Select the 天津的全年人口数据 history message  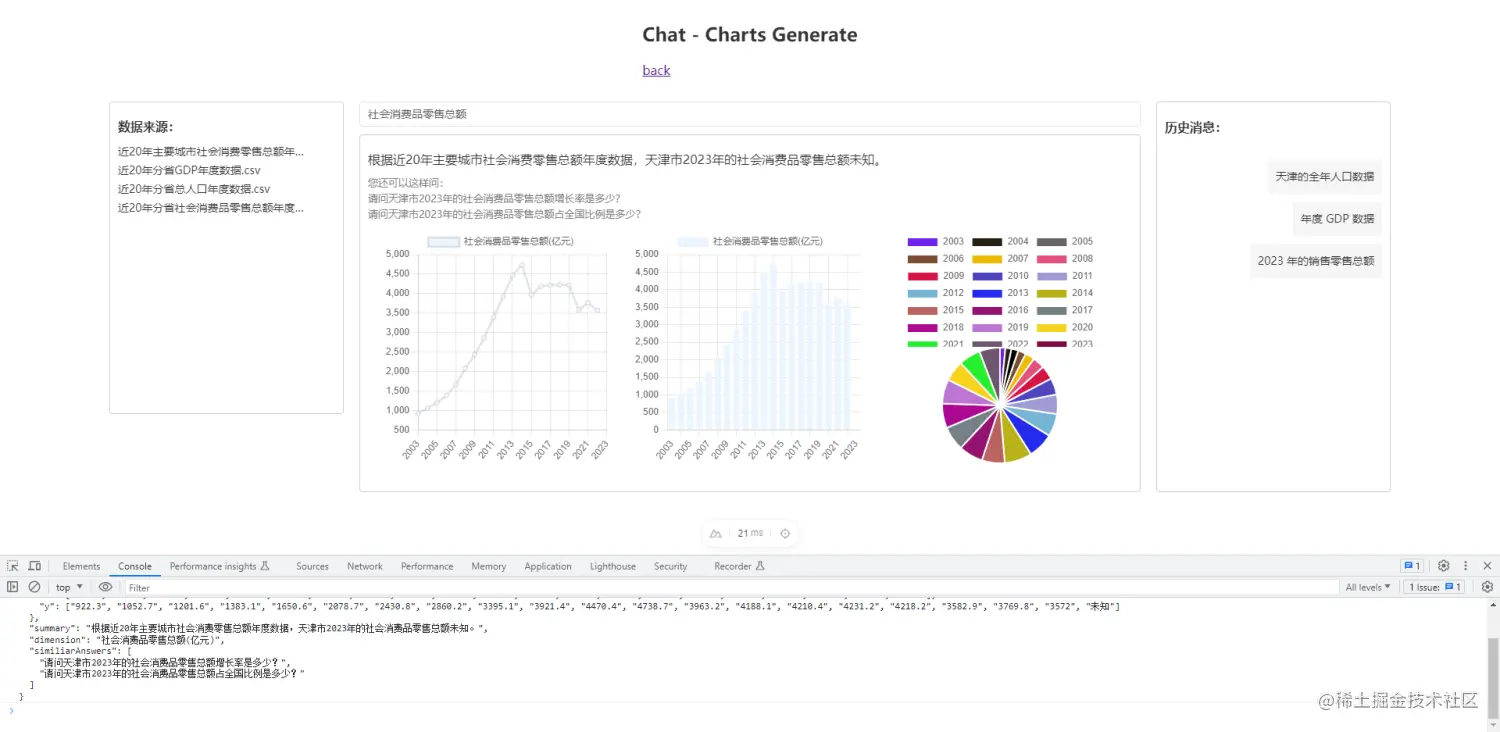click(1325, 177)
